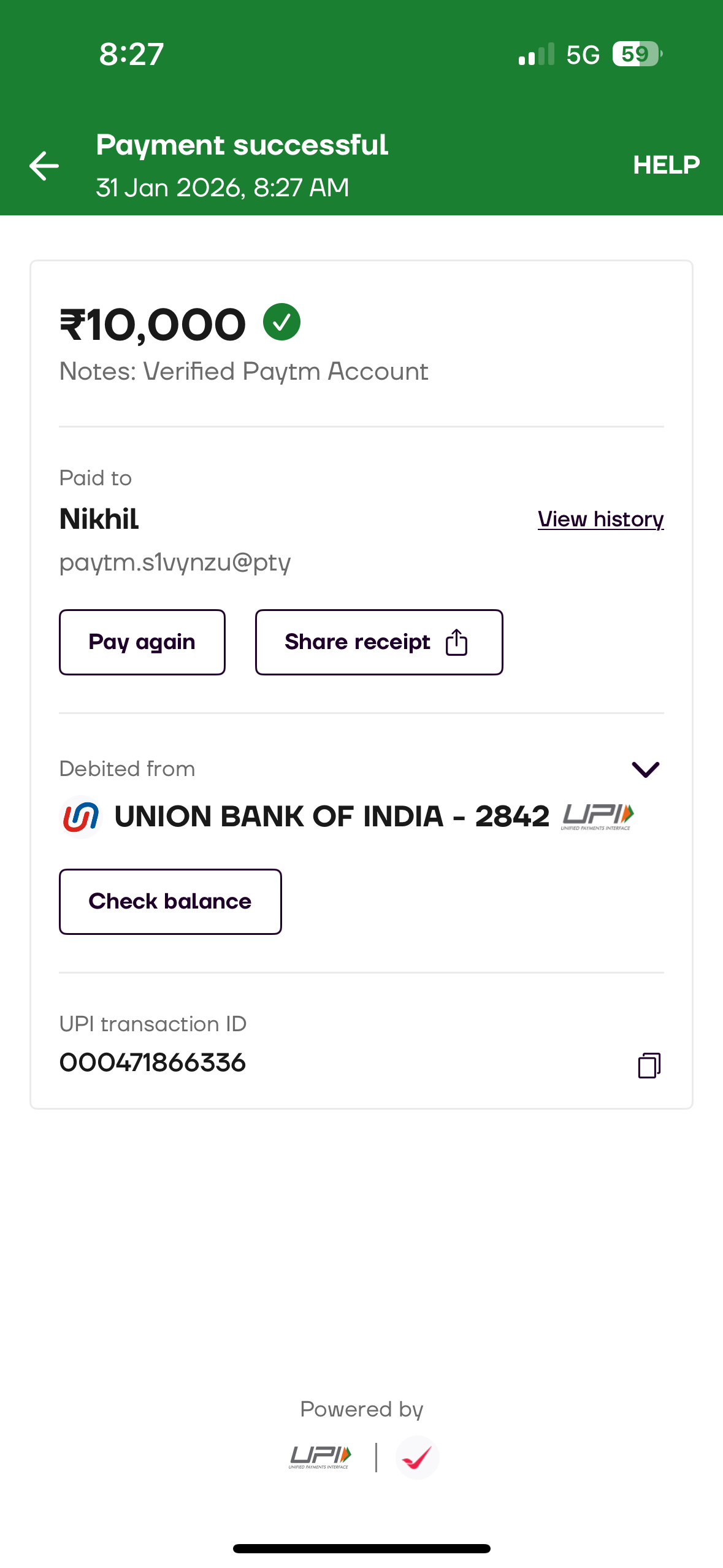Tap the cellular signal bars icon
The height and width of the screenshot is (1568, 723).
point(536,54)
